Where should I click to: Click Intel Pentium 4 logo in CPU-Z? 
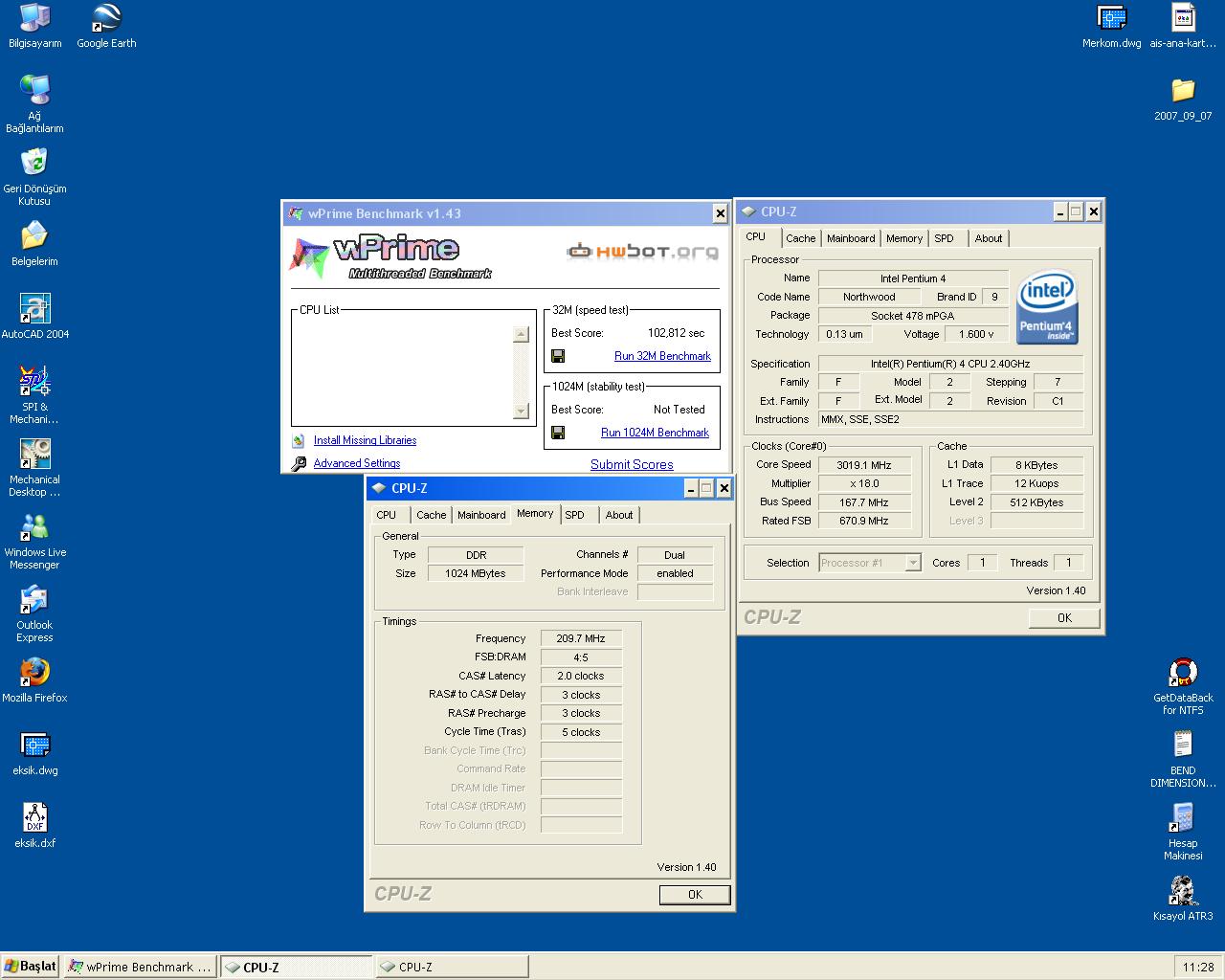pos(1047,306)
